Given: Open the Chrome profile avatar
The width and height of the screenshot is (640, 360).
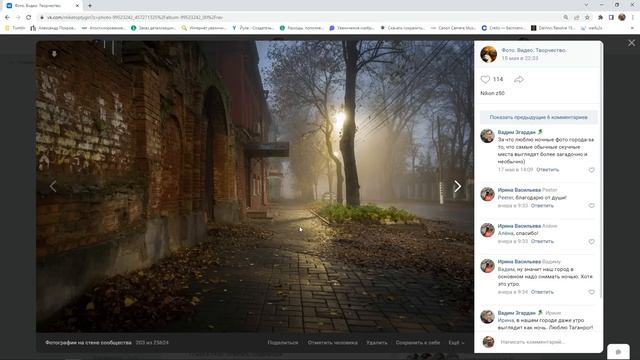Looking at the screenshot, I should click(x=622, y=17).
